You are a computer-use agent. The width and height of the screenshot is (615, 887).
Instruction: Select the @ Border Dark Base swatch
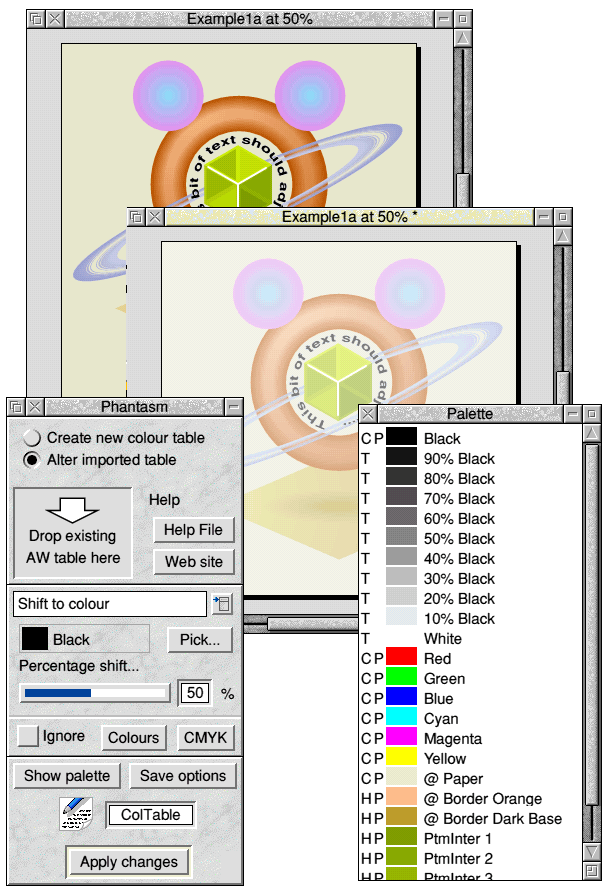402,817
